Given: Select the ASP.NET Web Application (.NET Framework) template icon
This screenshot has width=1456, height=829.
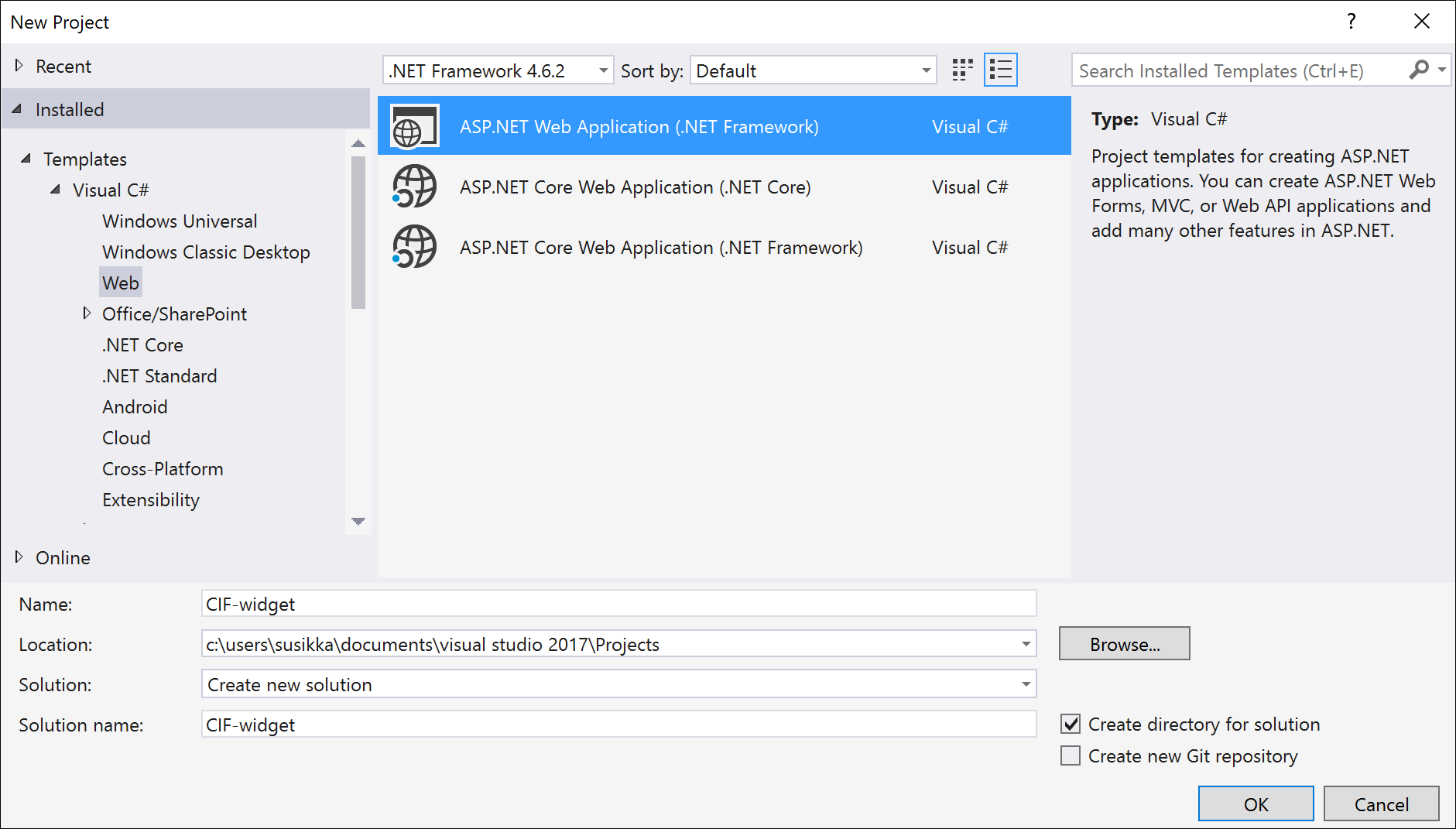Looking at the screenshot, I should point(413,125).
